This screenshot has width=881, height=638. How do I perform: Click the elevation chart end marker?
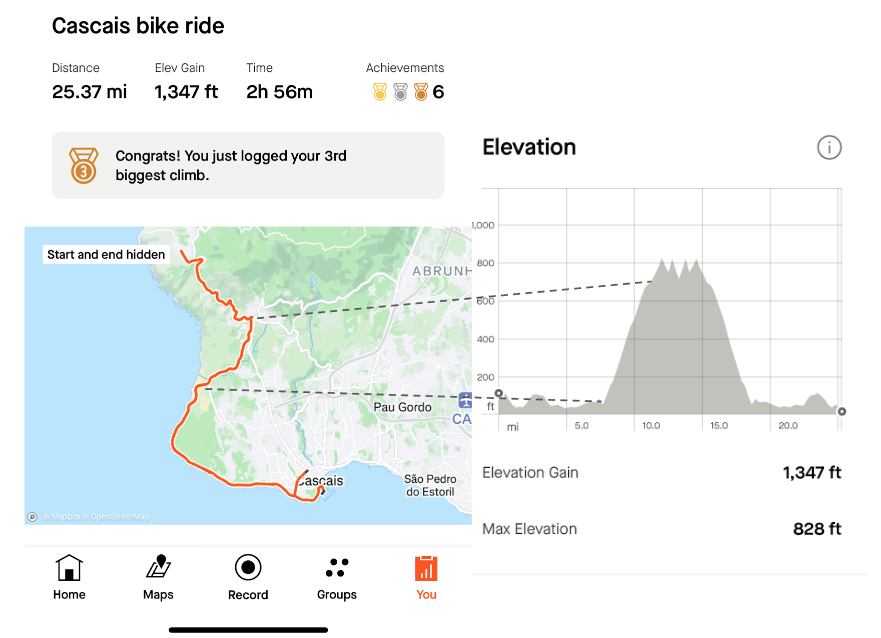tap(841, 412)
